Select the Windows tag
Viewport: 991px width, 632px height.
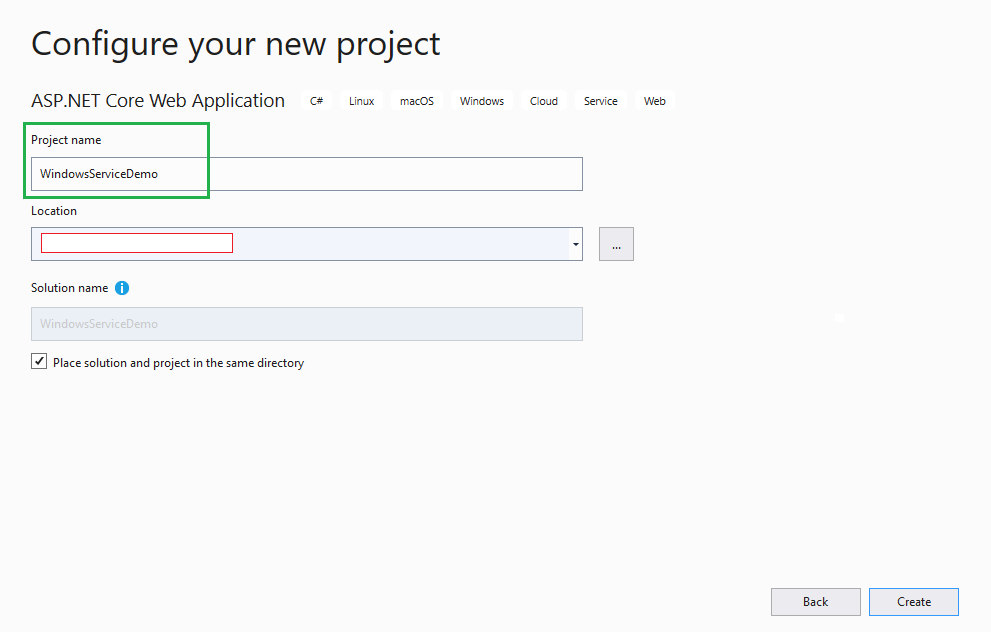pos(482,101)
